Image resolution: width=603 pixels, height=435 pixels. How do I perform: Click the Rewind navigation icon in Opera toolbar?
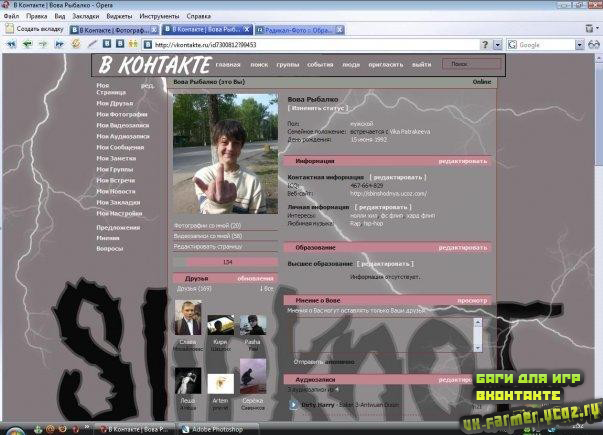pos(11,44)
